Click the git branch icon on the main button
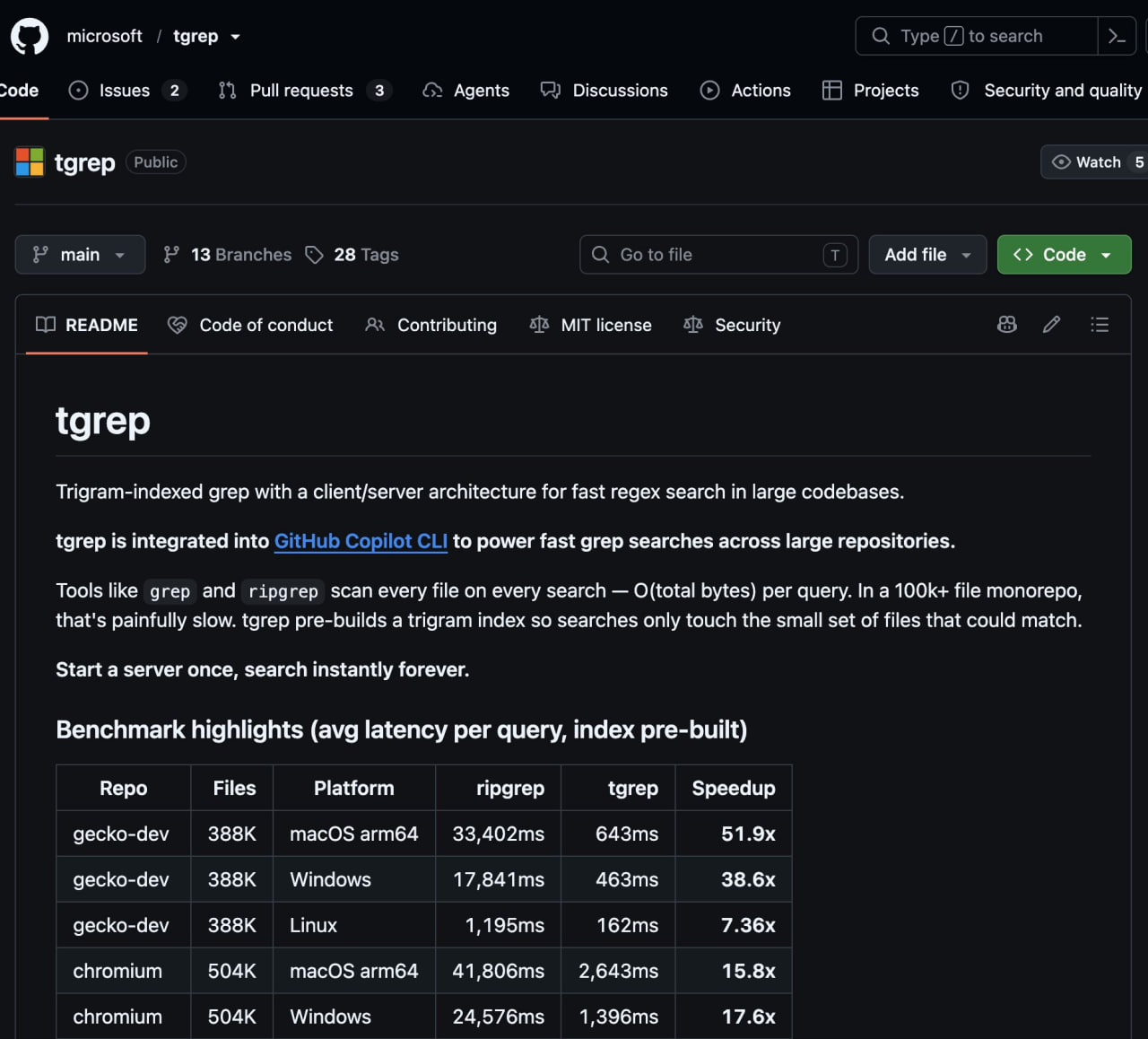Viewport: 1148px width, 1039px height. [40, 255]
